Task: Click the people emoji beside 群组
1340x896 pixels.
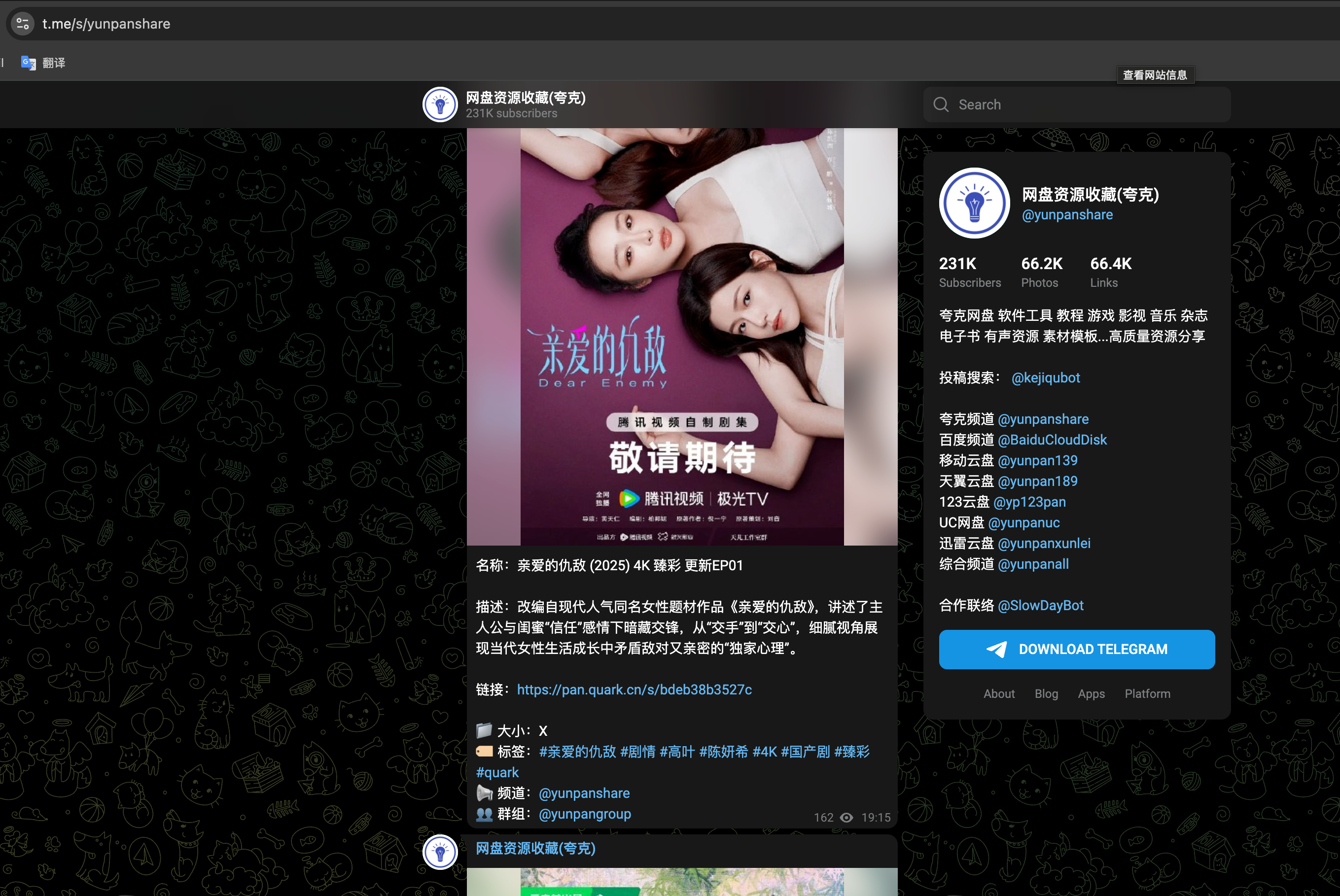Action: coord(484,814)
